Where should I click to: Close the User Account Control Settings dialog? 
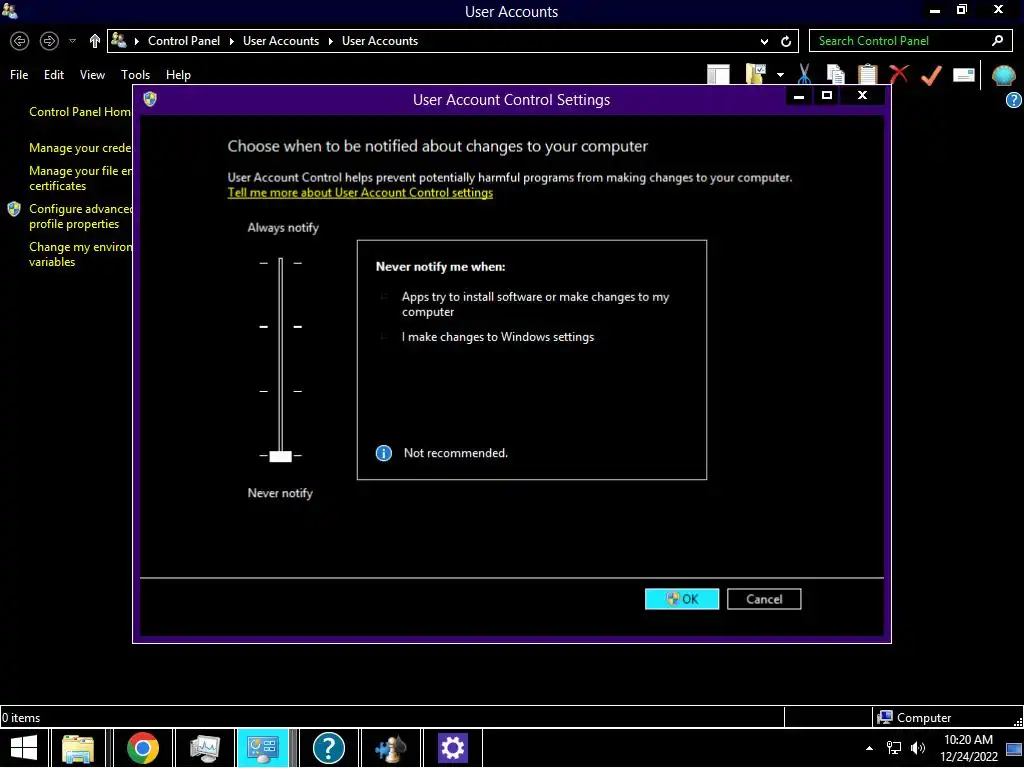[x=862, y=96]
